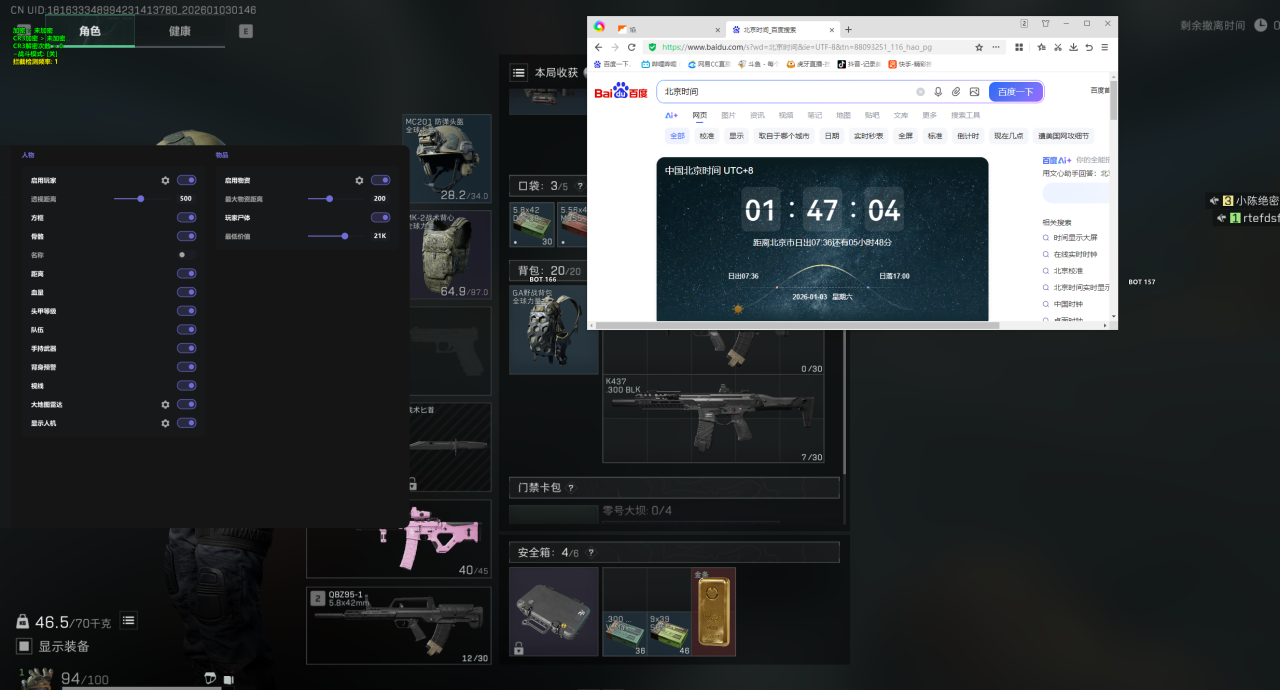The image size is (1280, 690).
Task: Toggle the 骨骼 switch off
Action: (x=186, y=236)
